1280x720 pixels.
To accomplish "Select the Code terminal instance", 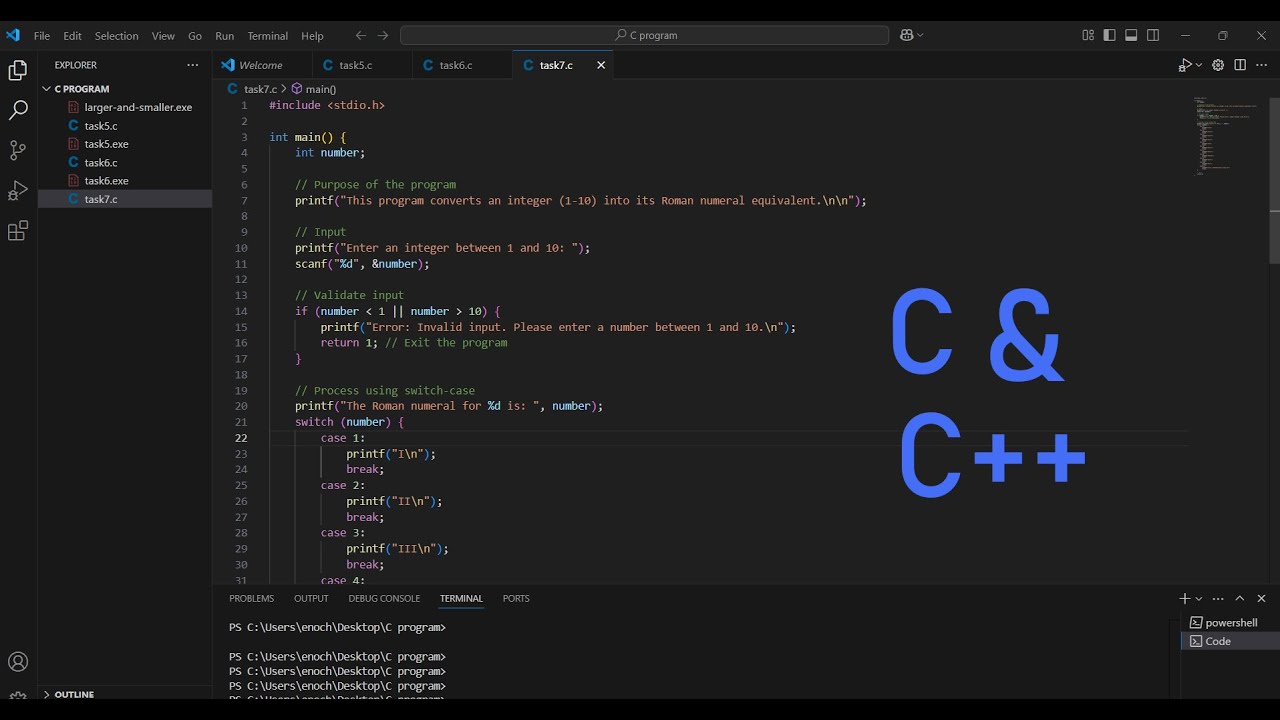I will [x=1230, y=641].
